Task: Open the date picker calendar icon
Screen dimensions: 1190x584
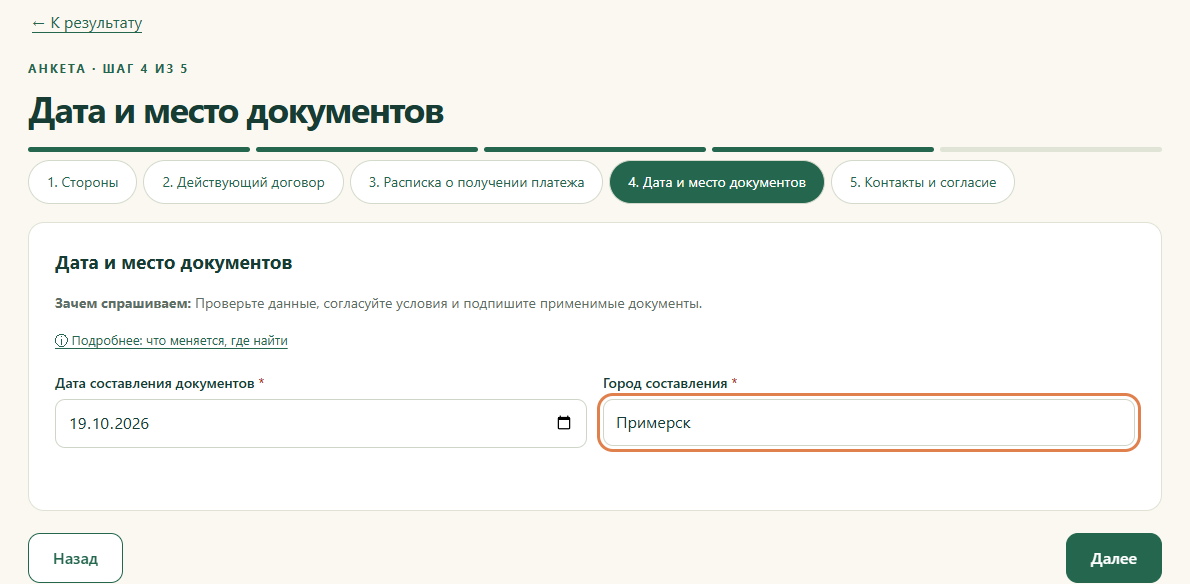Action: [x=564, y=423]
